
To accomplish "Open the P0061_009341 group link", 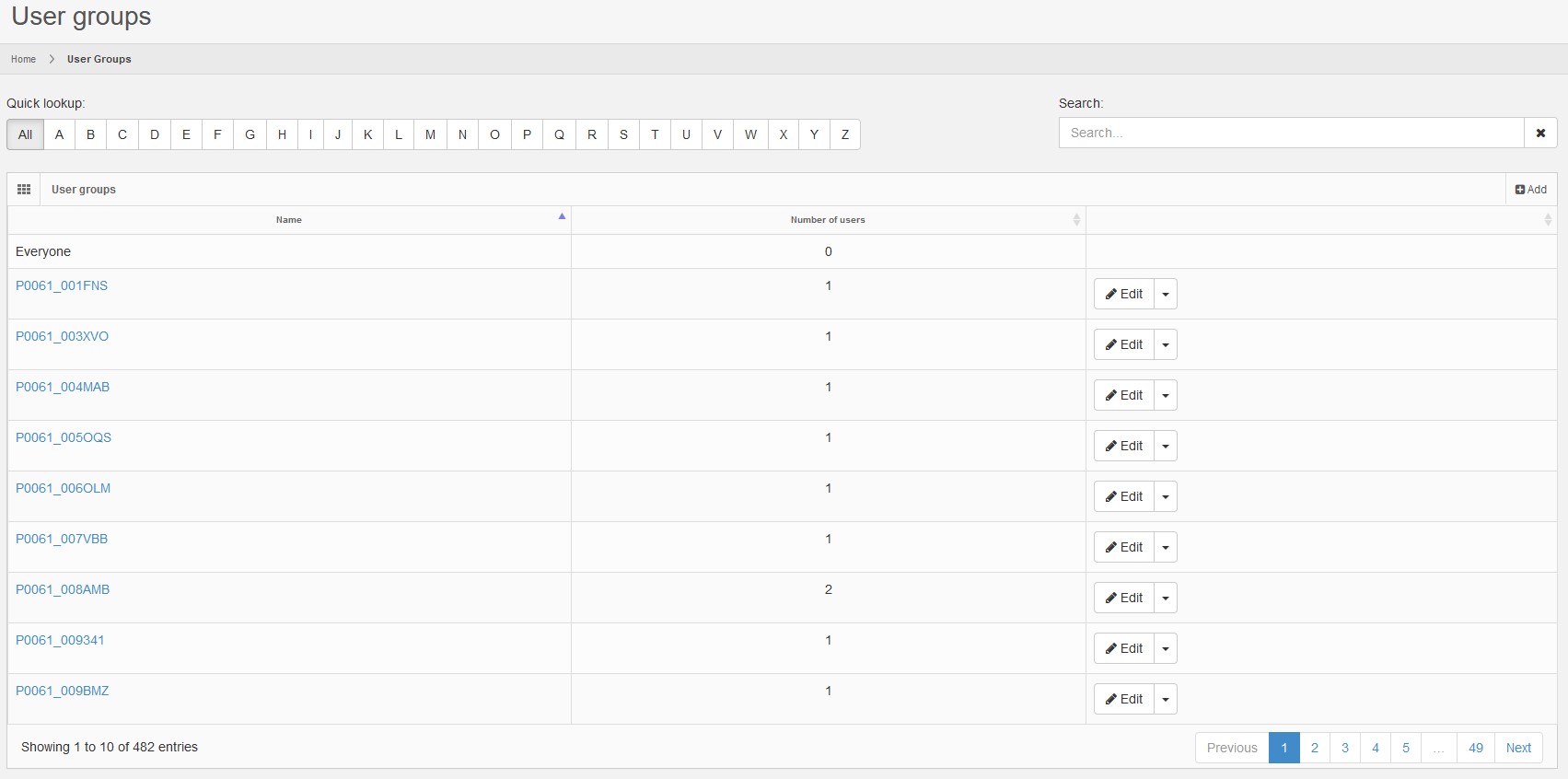I will click(x=60, y=640).
